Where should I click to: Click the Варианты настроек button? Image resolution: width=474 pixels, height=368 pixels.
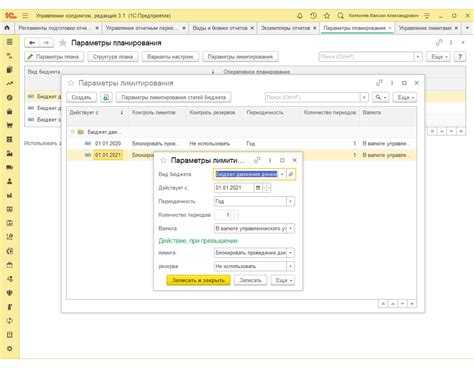(x=170, y=57)
